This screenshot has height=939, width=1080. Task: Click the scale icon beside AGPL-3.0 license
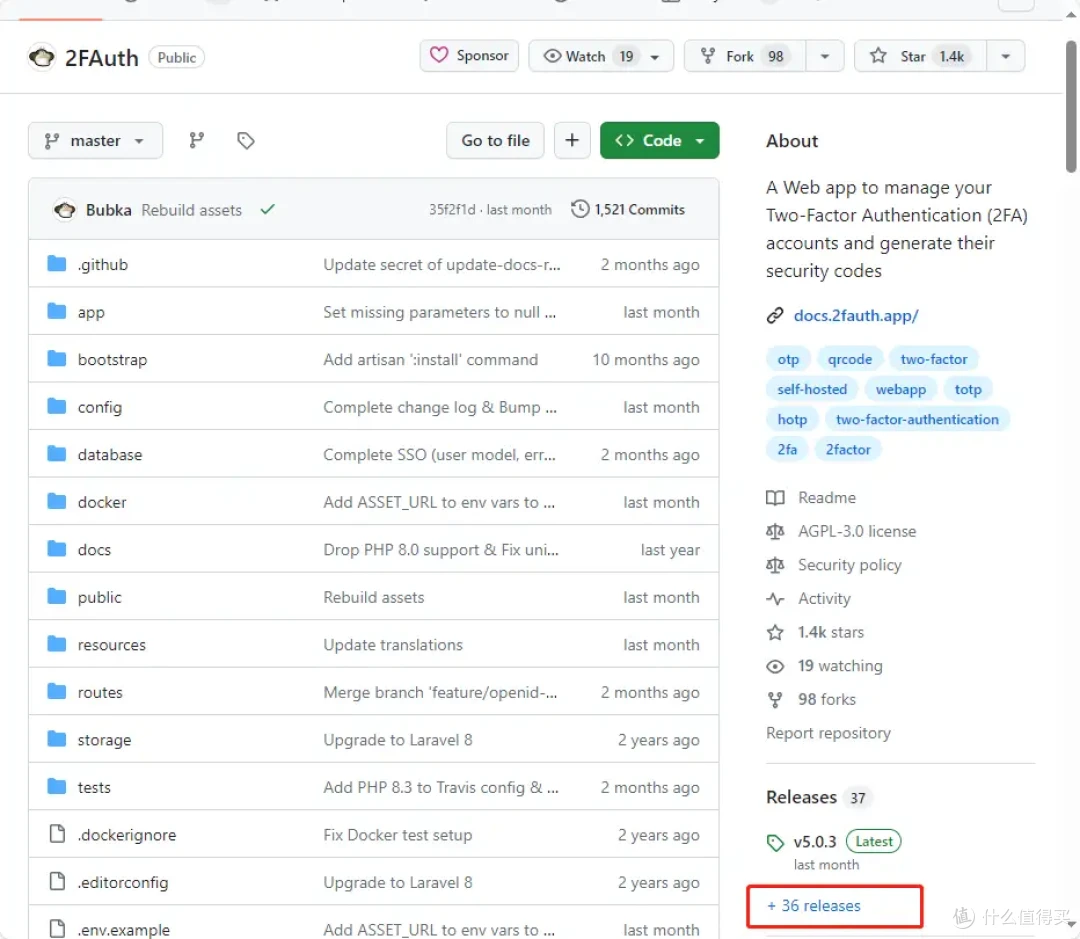tap(775, 531)
